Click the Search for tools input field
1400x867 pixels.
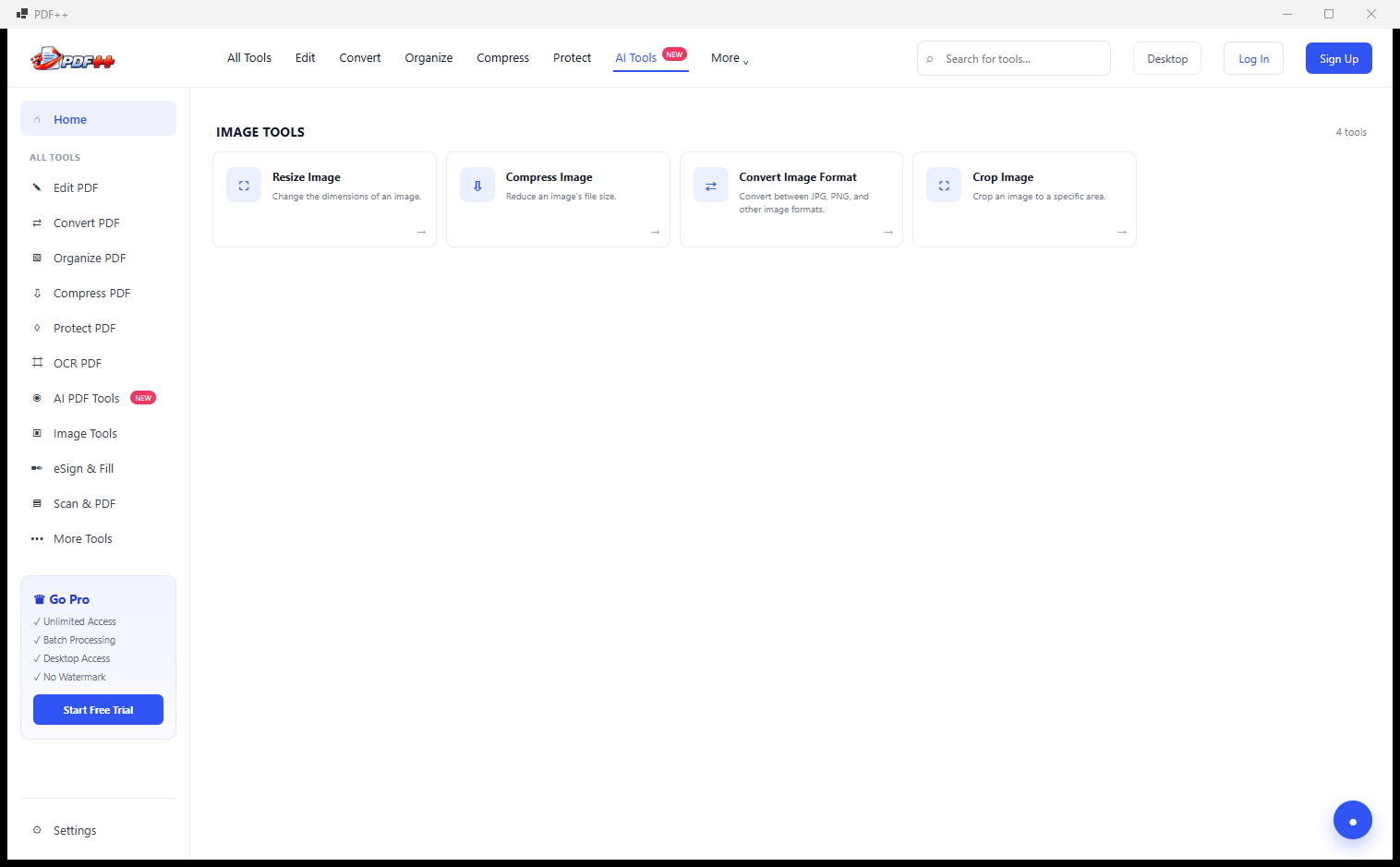point(1014,58)
